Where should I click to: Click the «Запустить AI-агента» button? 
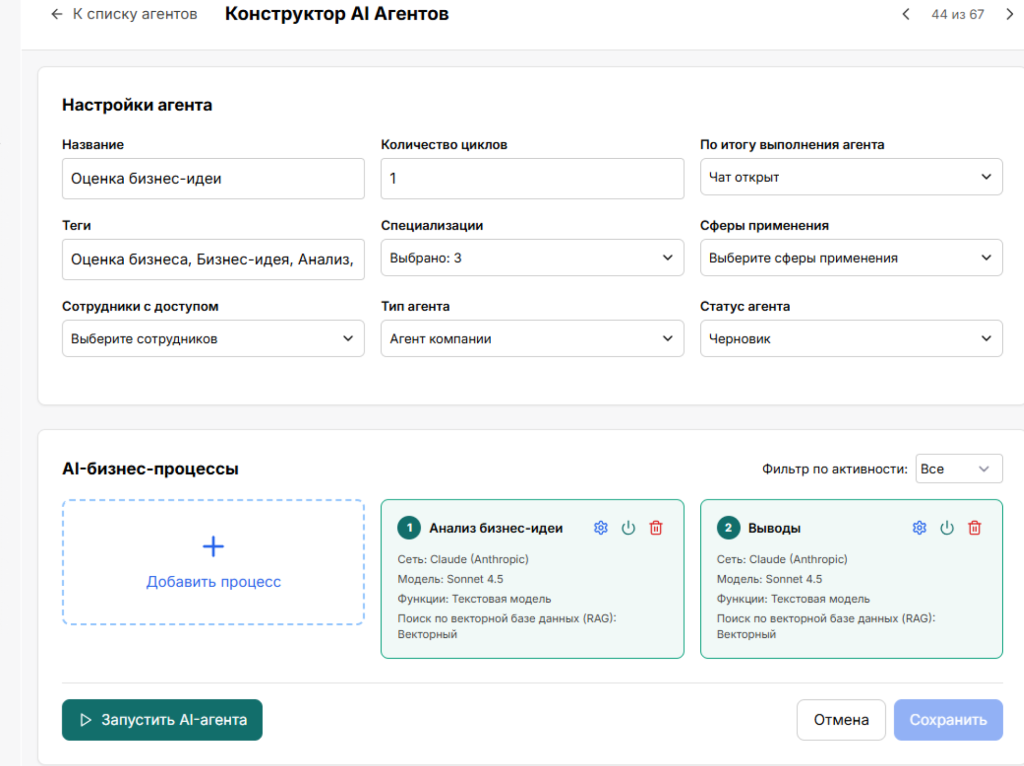tap(162, 719)
